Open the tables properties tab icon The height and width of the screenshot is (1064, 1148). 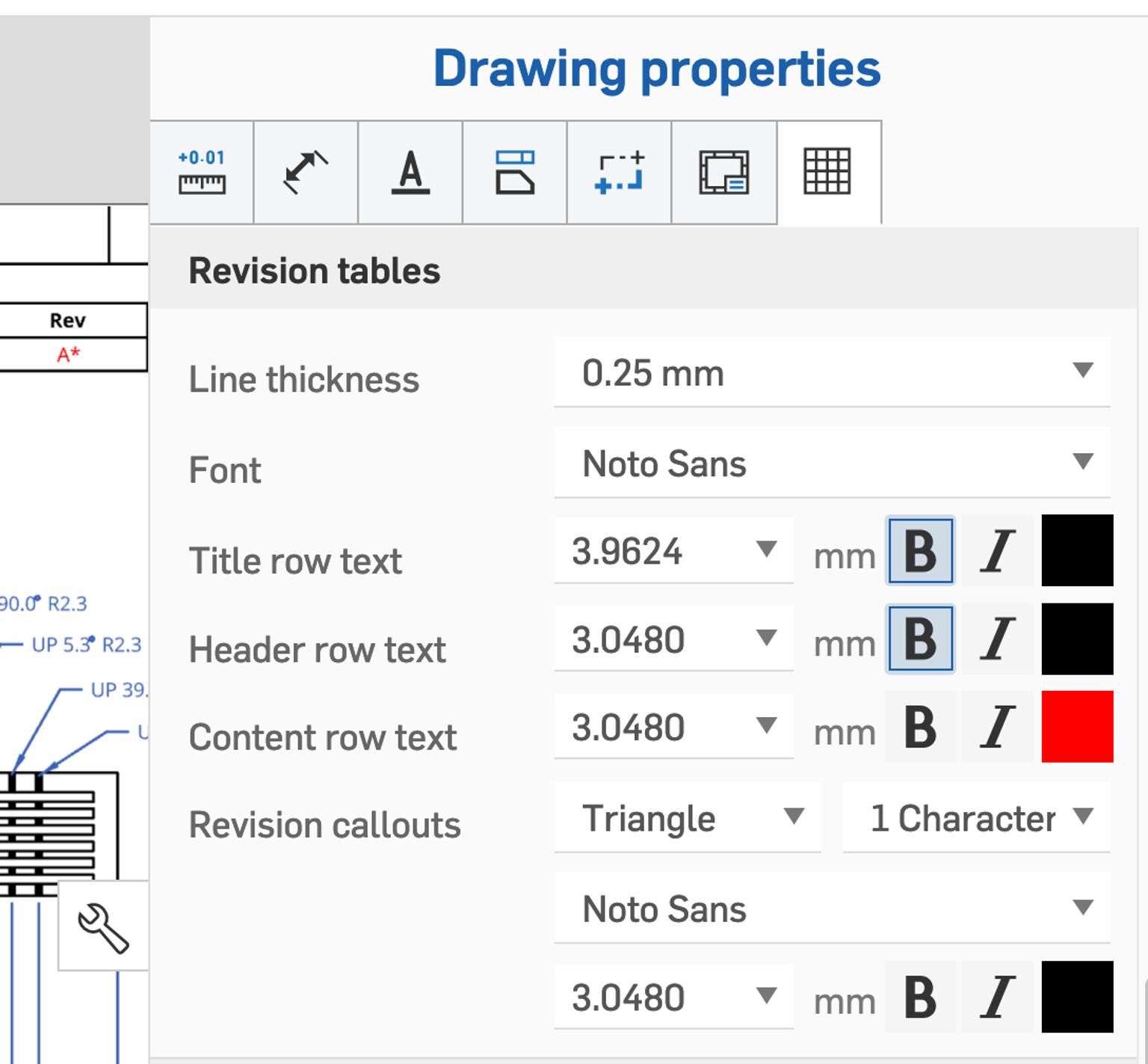click(830, 172)
